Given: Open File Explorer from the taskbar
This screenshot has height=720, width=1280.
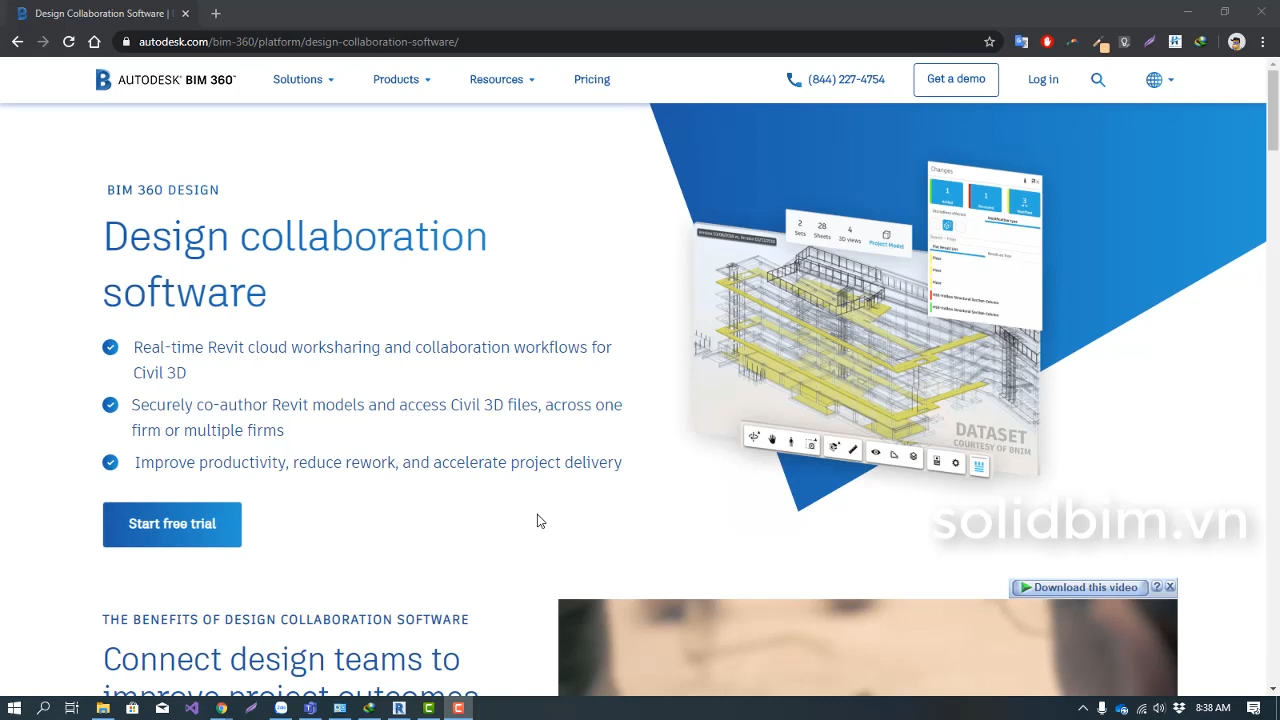Looking at the screenshot, I should (x=103, y=708).
